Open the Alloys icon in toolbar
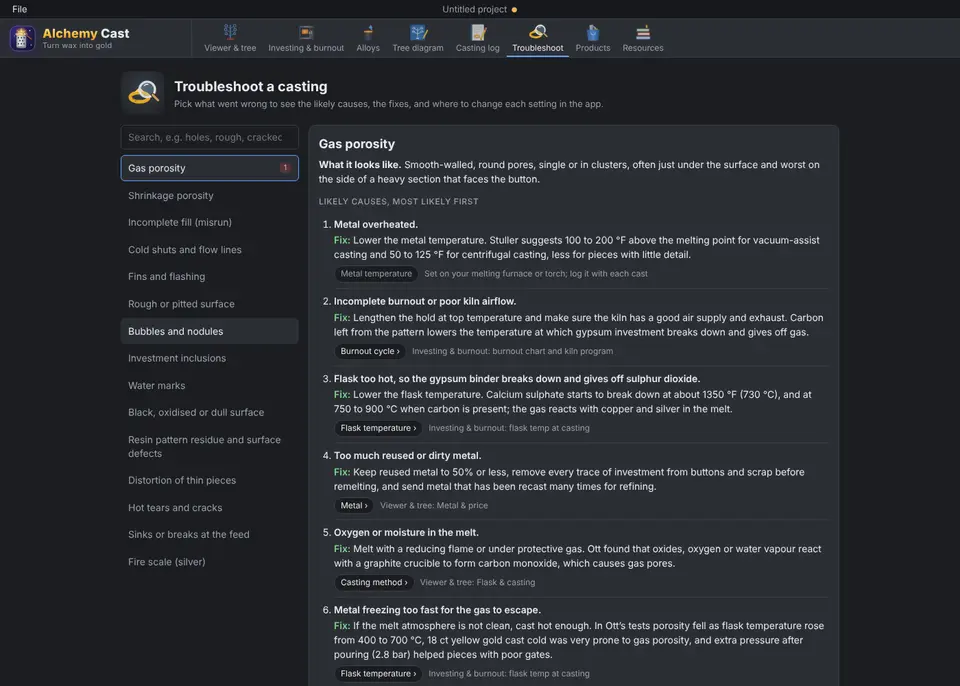Screen dimensions: 960x686 (x=368, y=31)
